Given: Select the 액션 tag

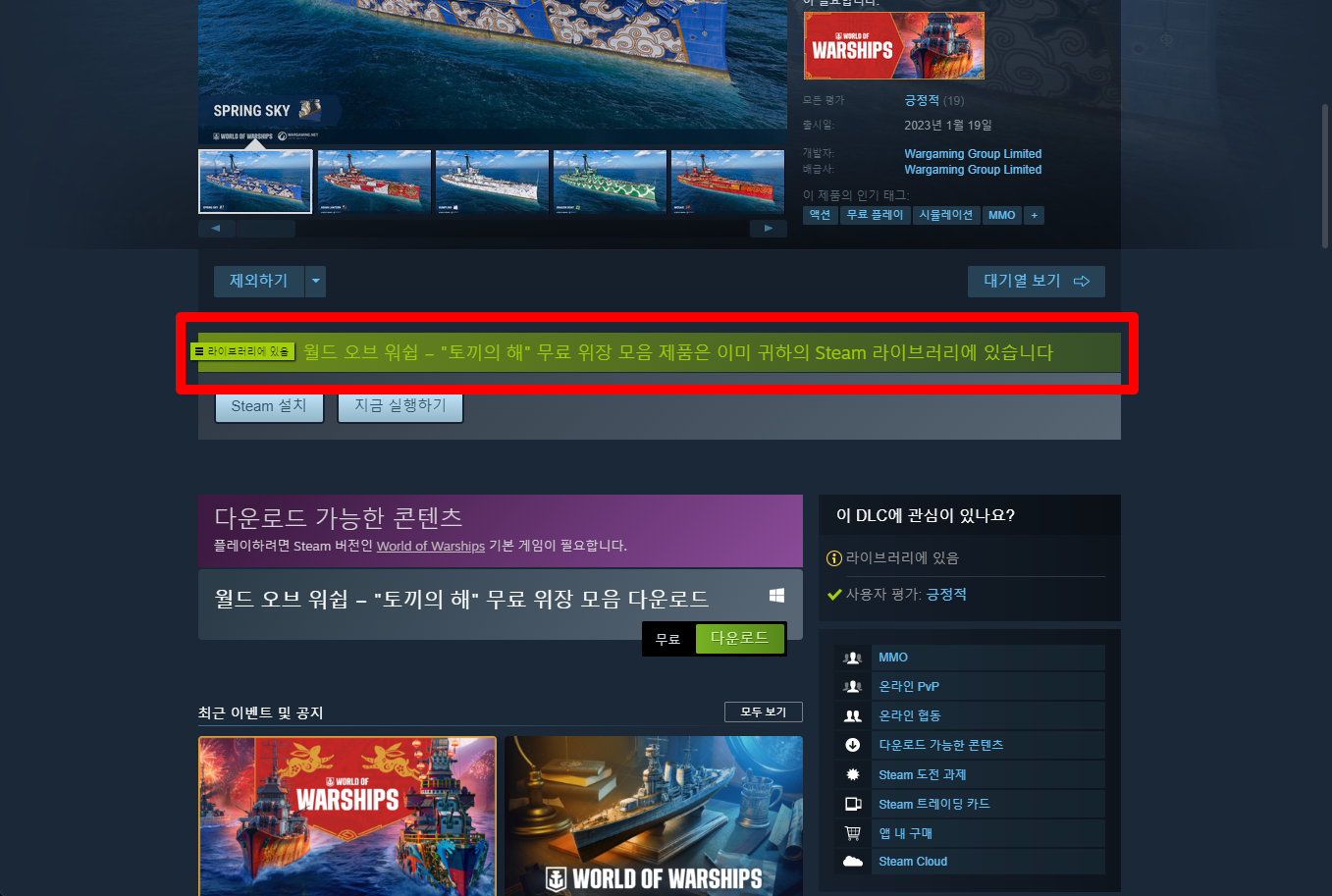Looking at the screenshot, I should [x=821, y=215].
